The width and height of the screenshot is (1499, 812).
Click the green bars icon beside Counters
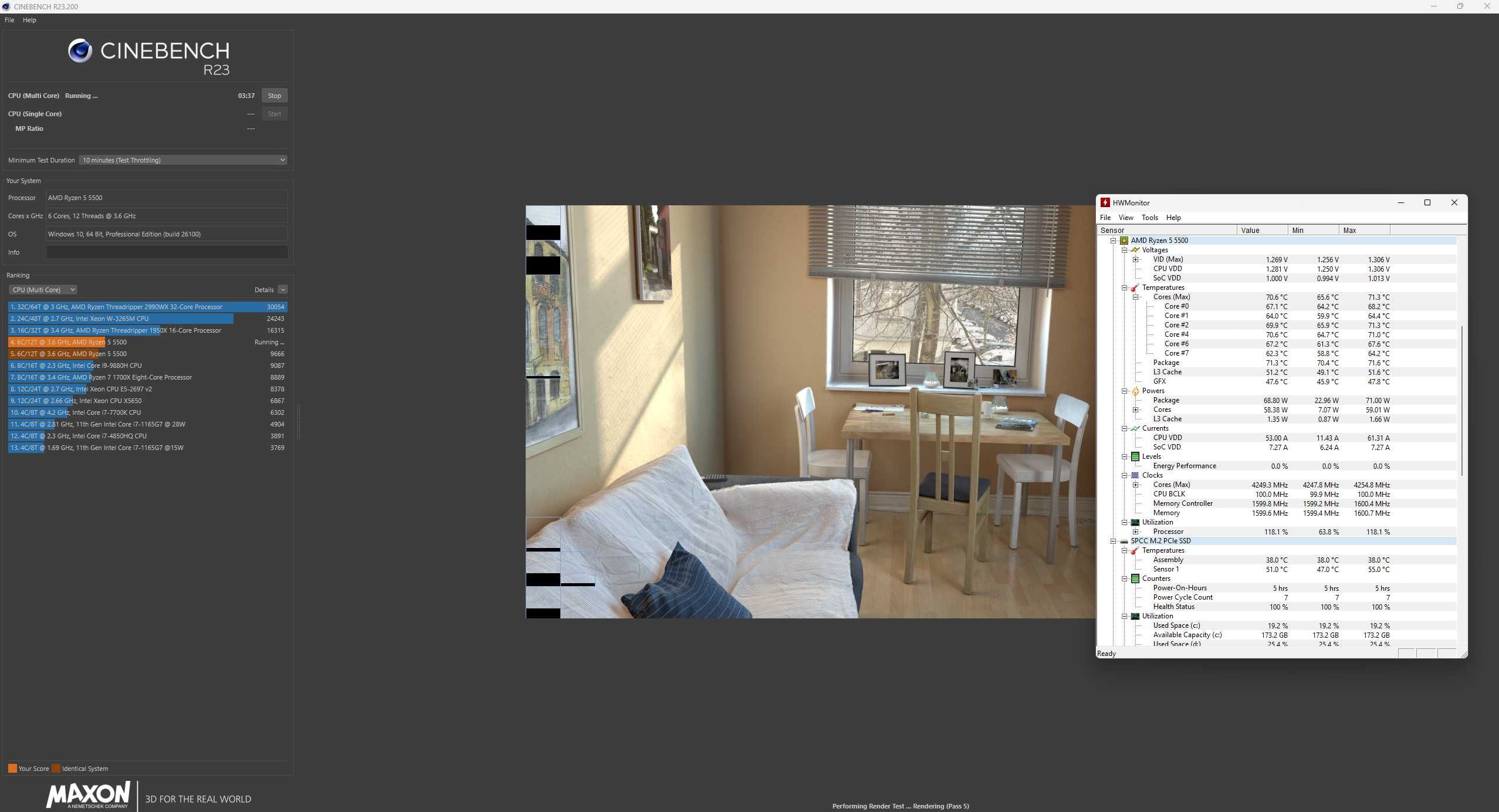click(1135, 578)
